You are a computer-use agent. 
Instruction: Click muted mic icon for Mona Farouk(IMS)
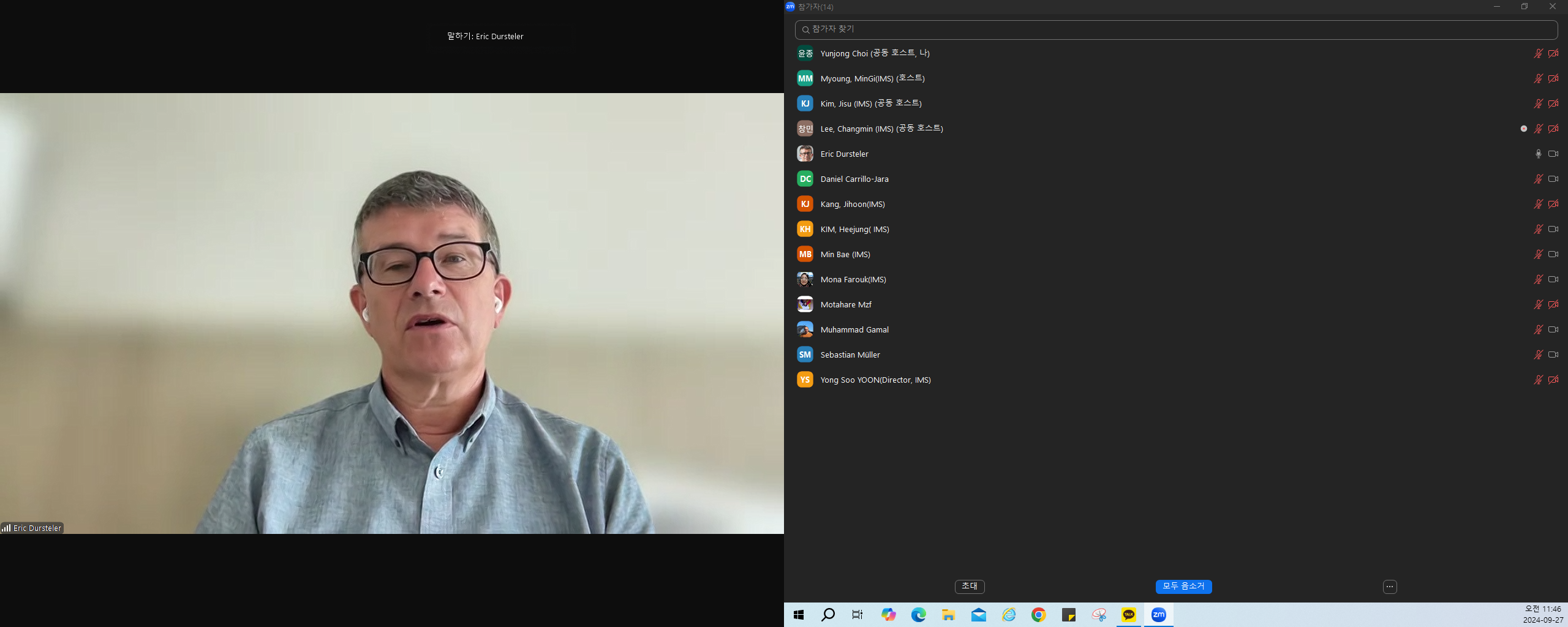(1538, 279)
